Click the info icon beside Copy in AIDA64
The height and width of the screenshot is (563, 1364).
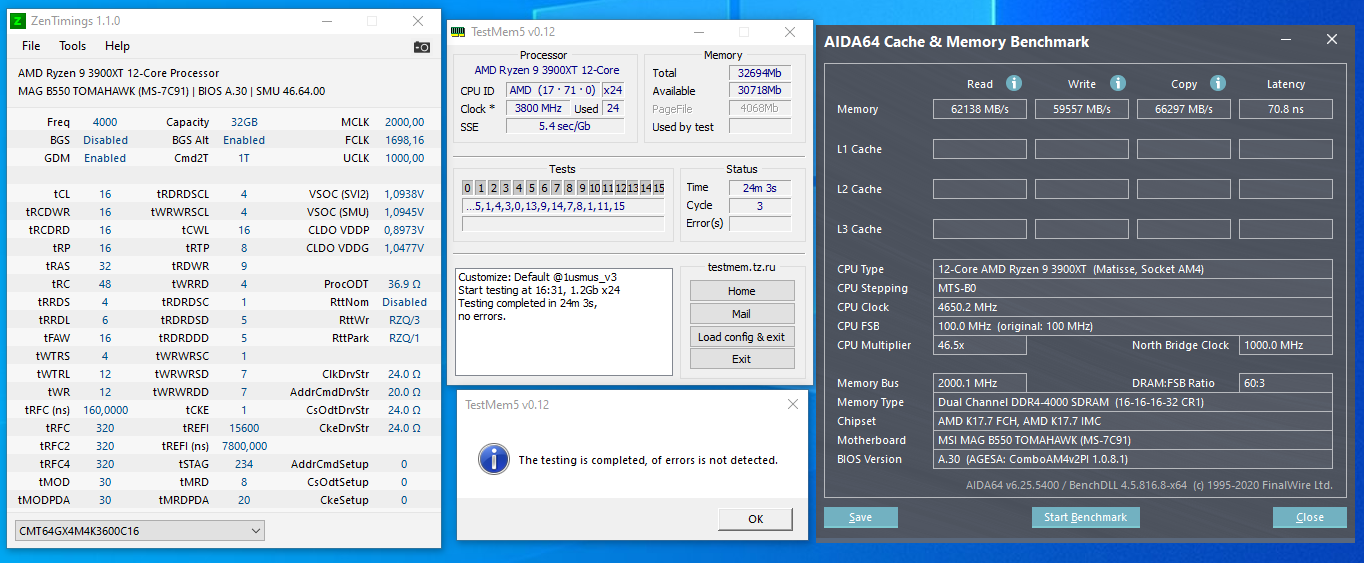(x=1219, y=83)
